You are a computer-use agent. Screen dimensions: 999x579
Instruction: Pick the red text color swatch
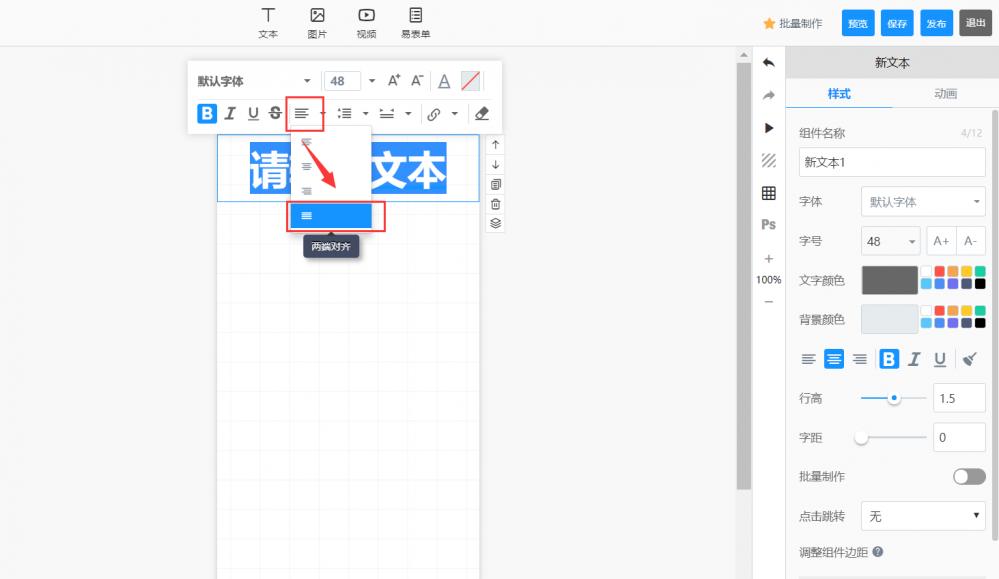point(940,271)
